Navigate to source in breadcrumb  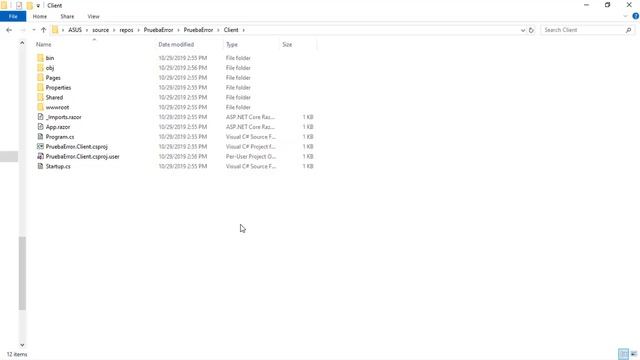(100, 30)
